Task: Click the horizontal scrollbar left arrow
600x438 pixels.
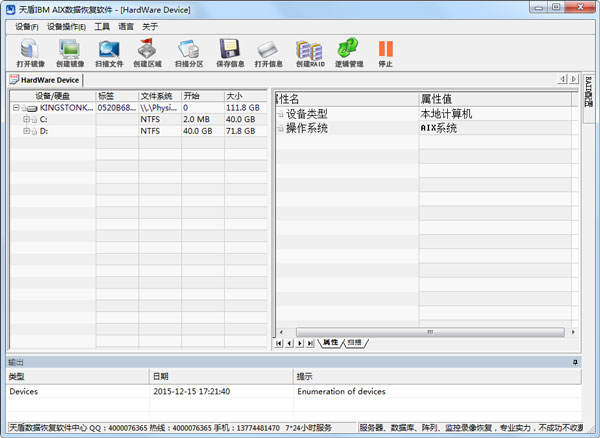Action: [281, 332]
